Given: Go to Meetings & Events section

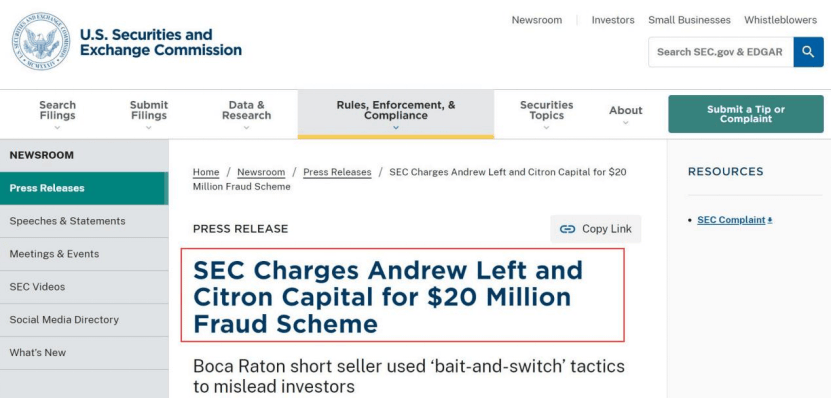Looking at the screenshot, I should 84,254.
